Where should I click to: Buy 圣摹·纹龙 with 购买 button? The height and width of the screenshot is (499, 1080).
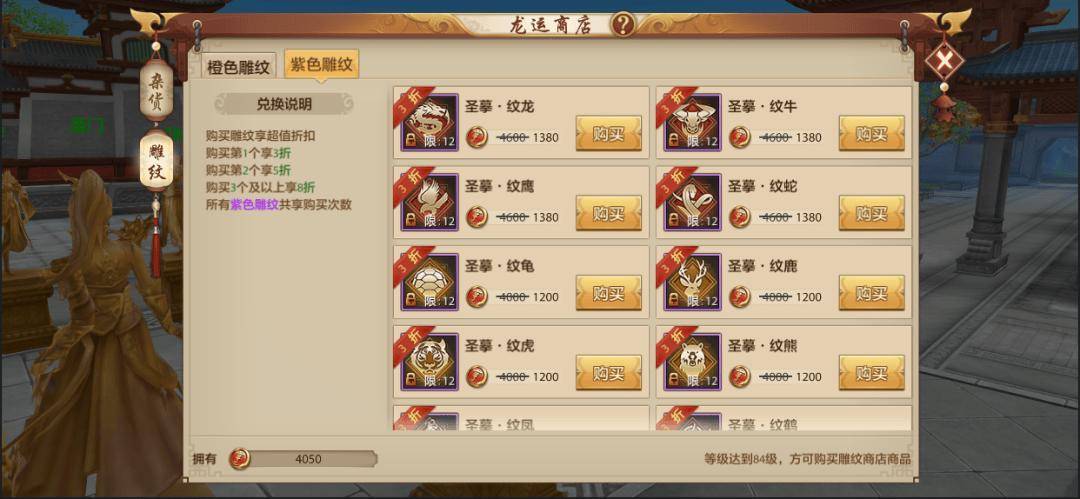(x=609, y=134)
